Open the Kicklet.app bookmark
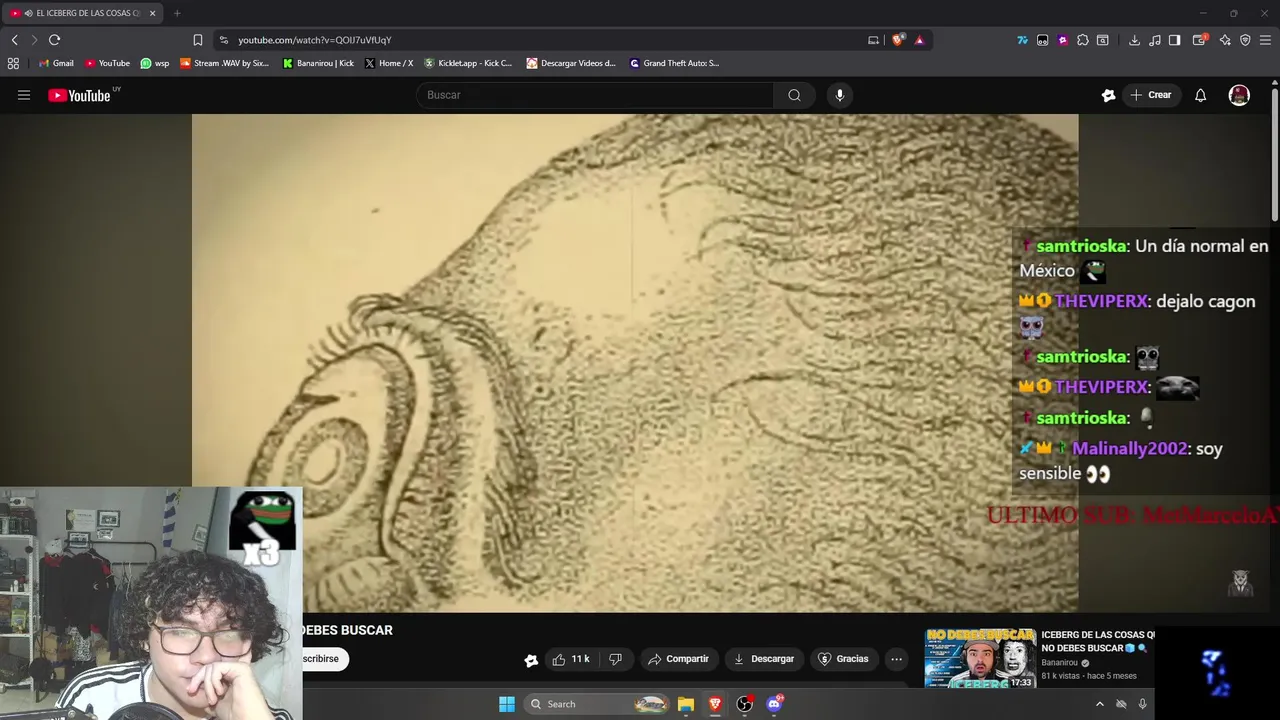 pyautogui.click(x=468, y=63)
